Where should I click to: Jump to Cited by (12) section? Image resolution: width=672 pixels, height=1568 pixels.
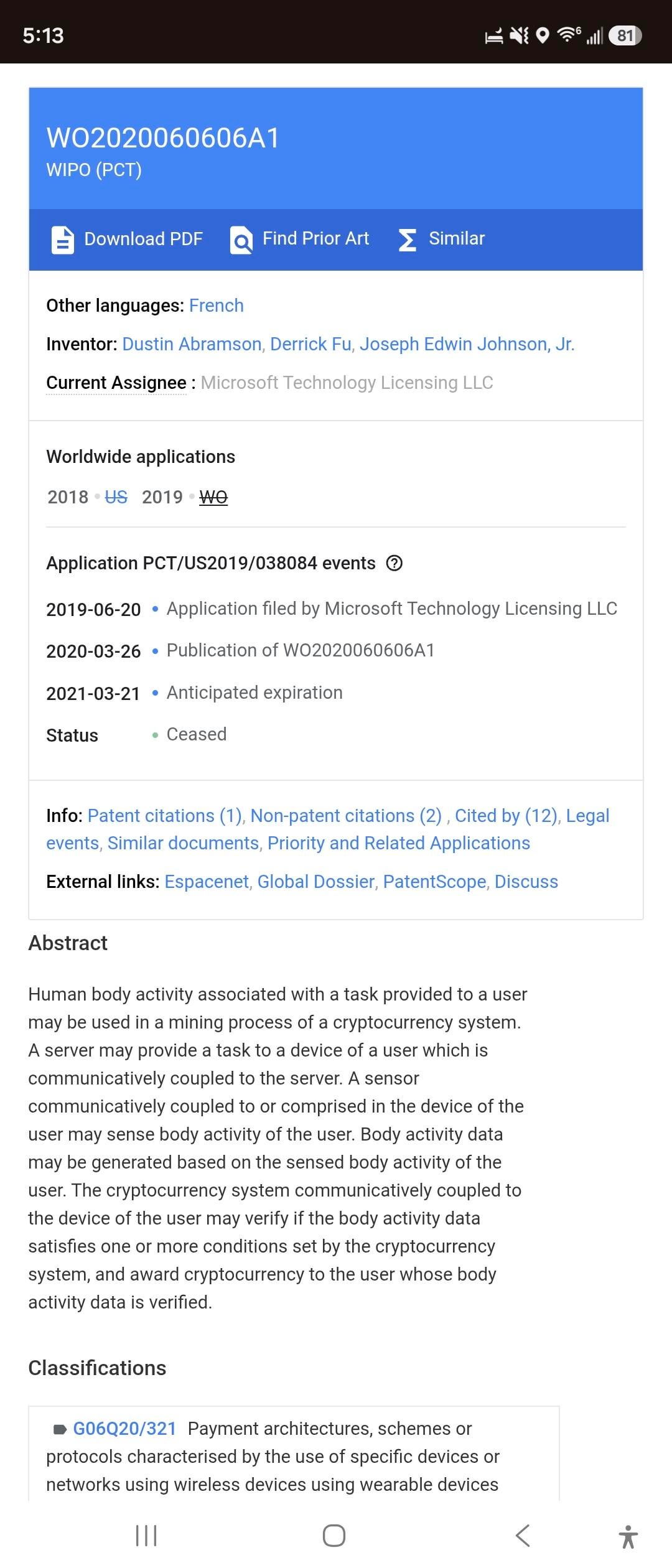pyautogui.click(x=506, y=816)
